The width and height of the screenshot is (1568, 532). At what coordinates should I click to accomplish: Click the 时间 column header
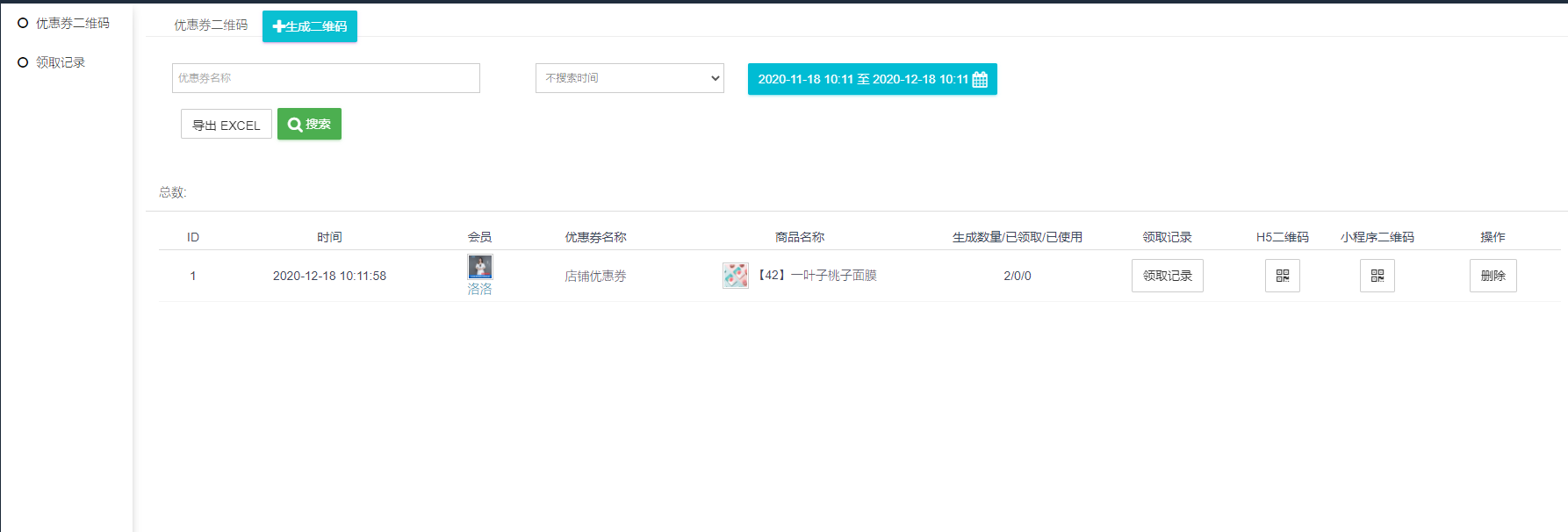click(329, 237)
